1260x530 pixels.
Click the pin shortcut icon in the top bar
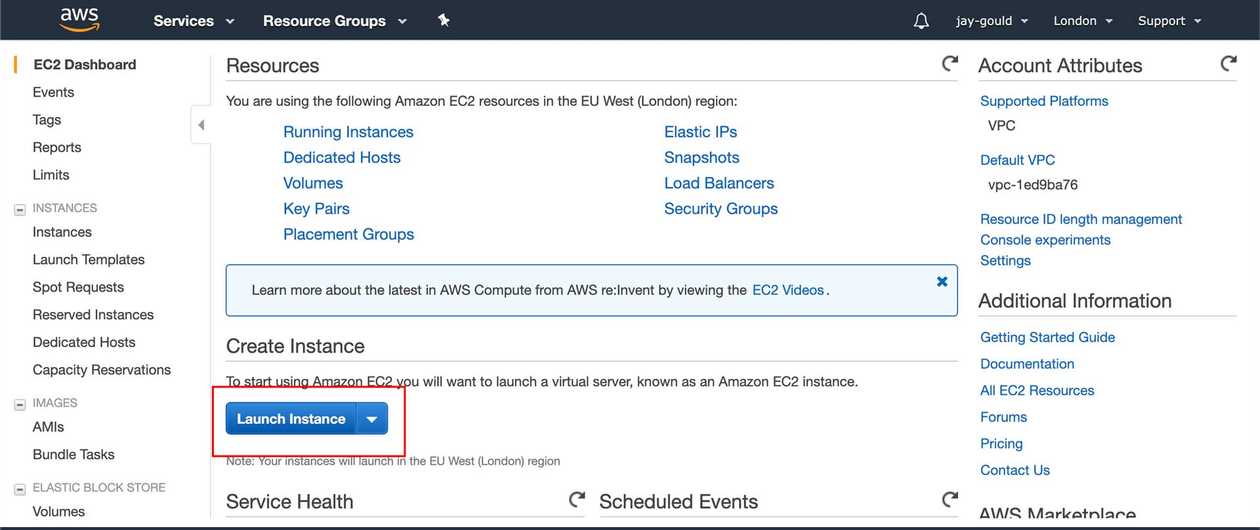click(x=444, y=20)
